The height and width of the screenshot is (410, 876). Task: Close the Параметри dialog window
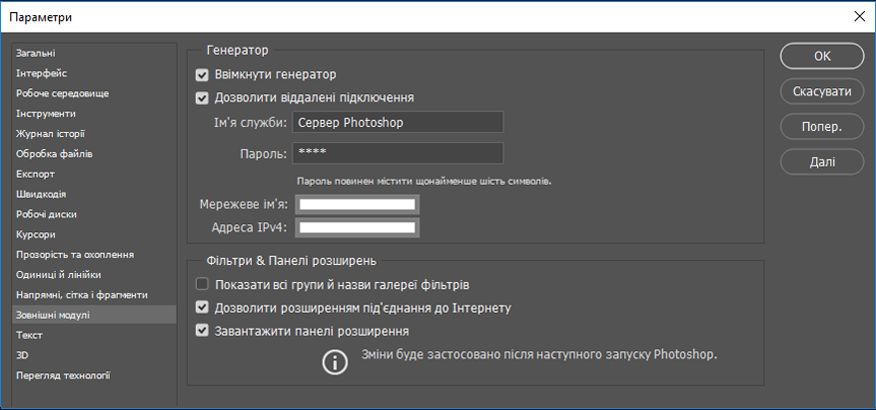(x=858, y=16)
